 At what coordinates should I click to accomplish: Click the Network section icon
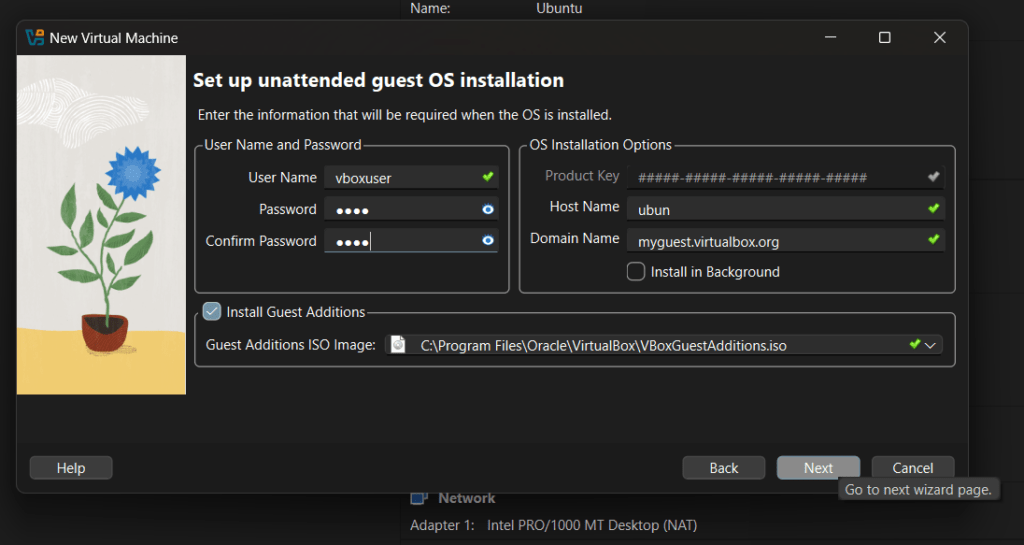point(420,498)
